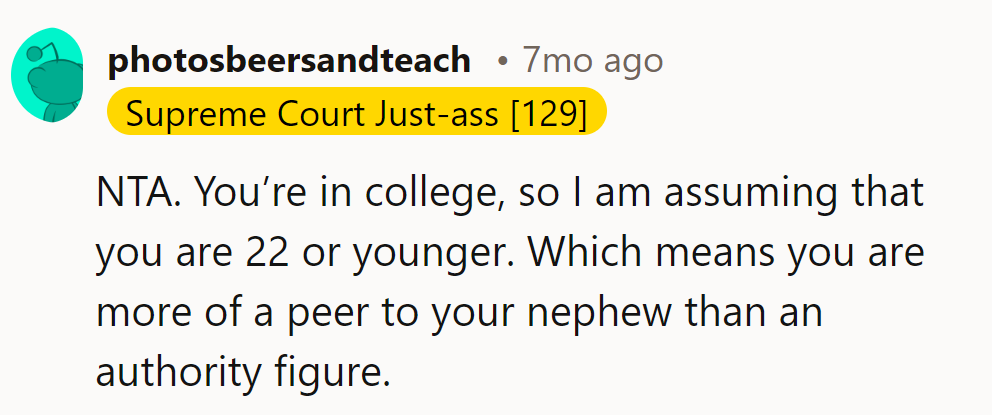Click the "7mo ago" timestamp
The width and height of the screenshot is (992, 415).
tap(592, 61)
